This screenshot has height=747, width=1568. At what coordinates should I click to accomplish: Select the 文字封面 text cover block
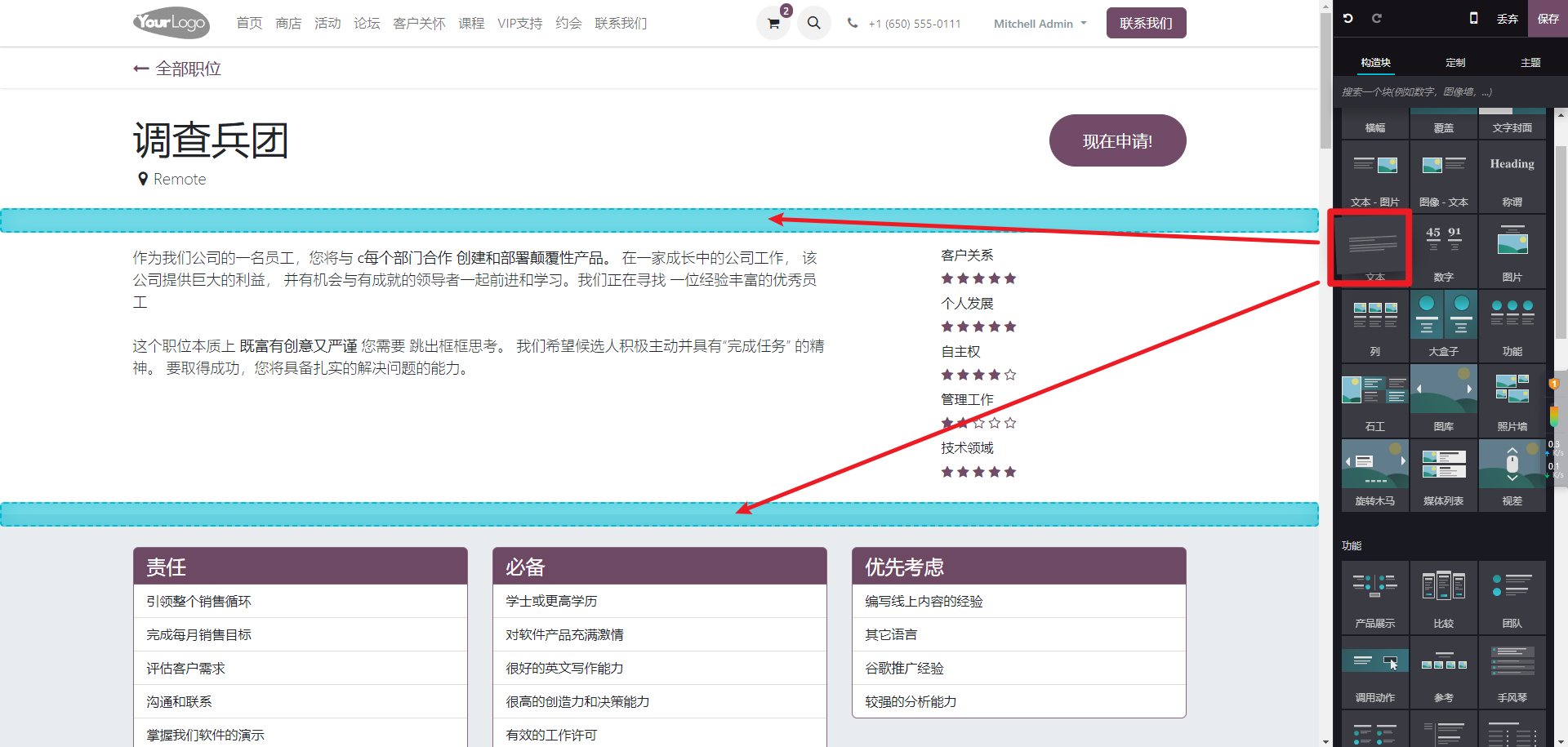pos(1512,122)
